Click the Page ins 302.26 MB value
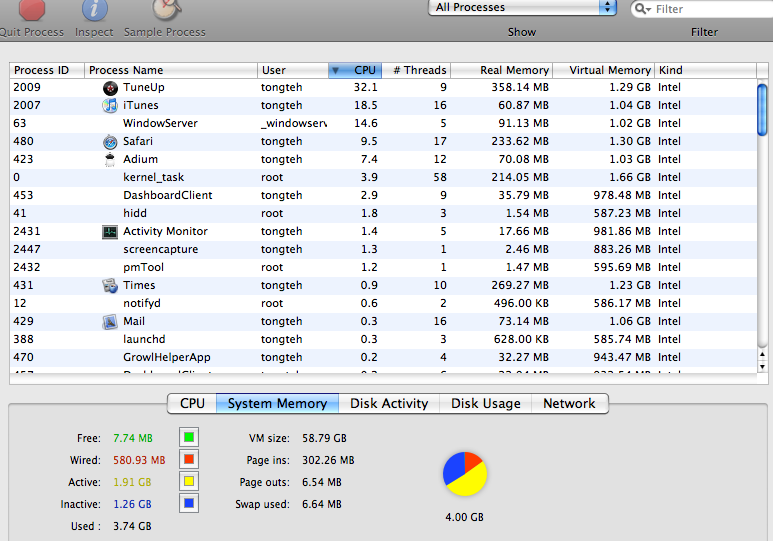This screenshot has width=773, height=541. [328, 460]
